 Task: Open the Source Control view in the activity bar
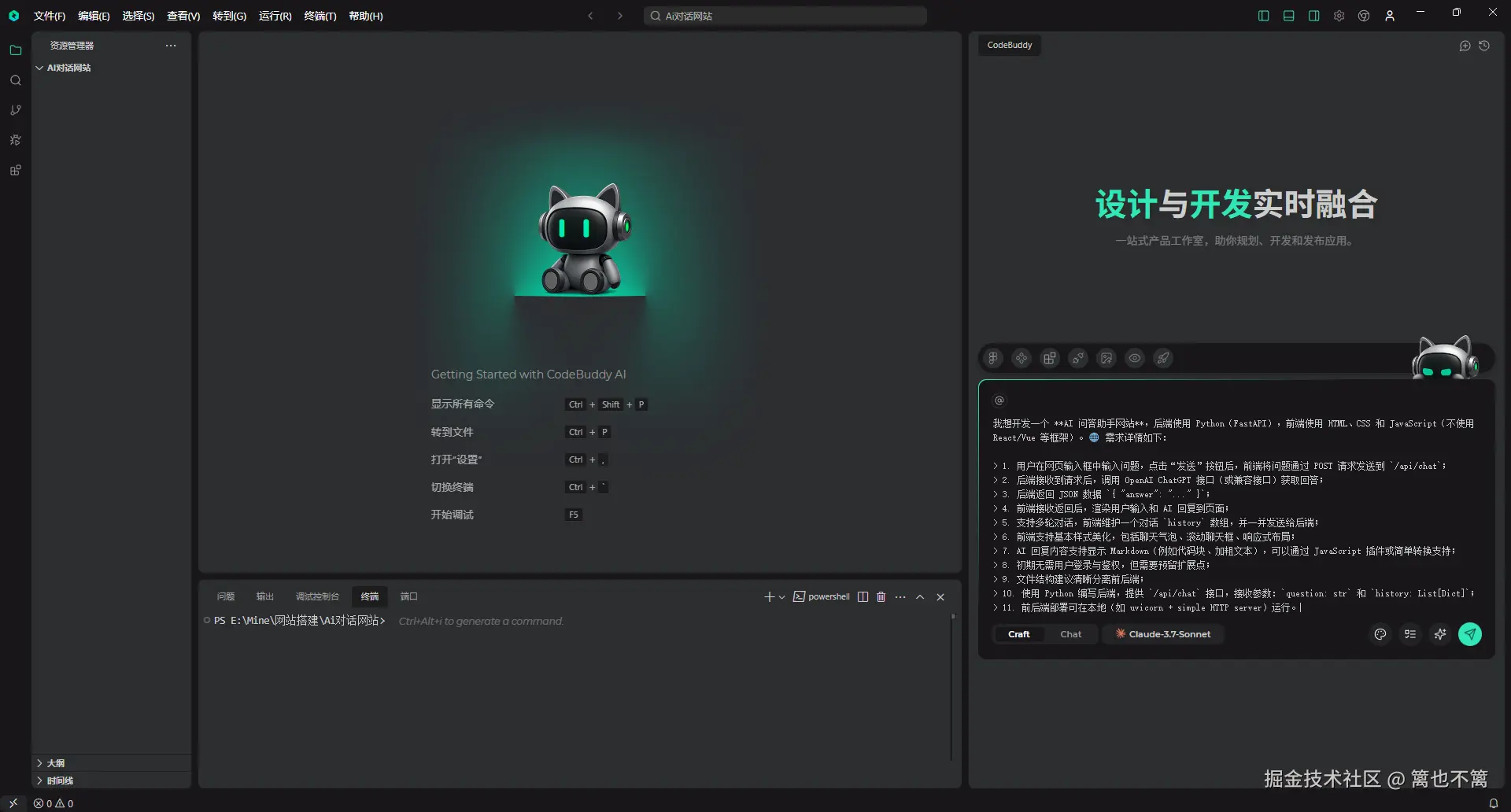(x=15, y=110)
